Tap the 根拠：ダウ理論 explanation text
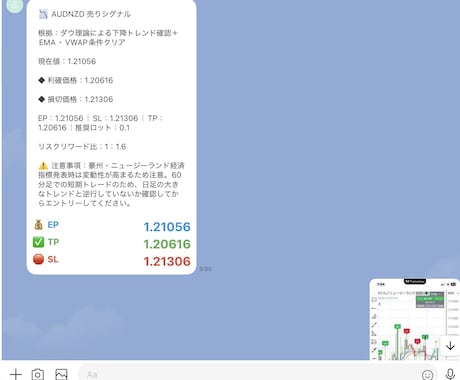 point(108,38)
